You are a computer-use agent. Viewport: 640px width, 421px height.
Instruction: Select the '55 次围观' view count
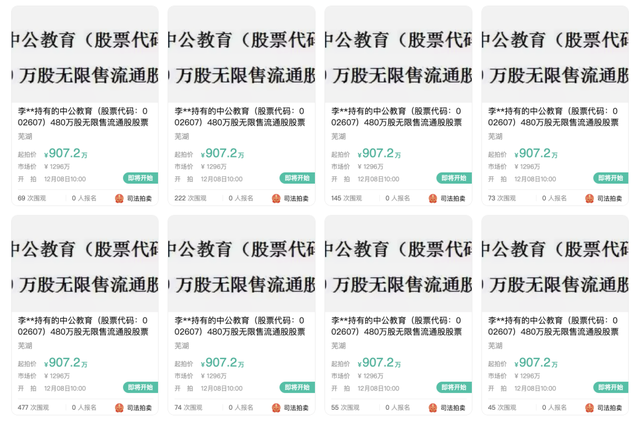click(x=345, y=408)
